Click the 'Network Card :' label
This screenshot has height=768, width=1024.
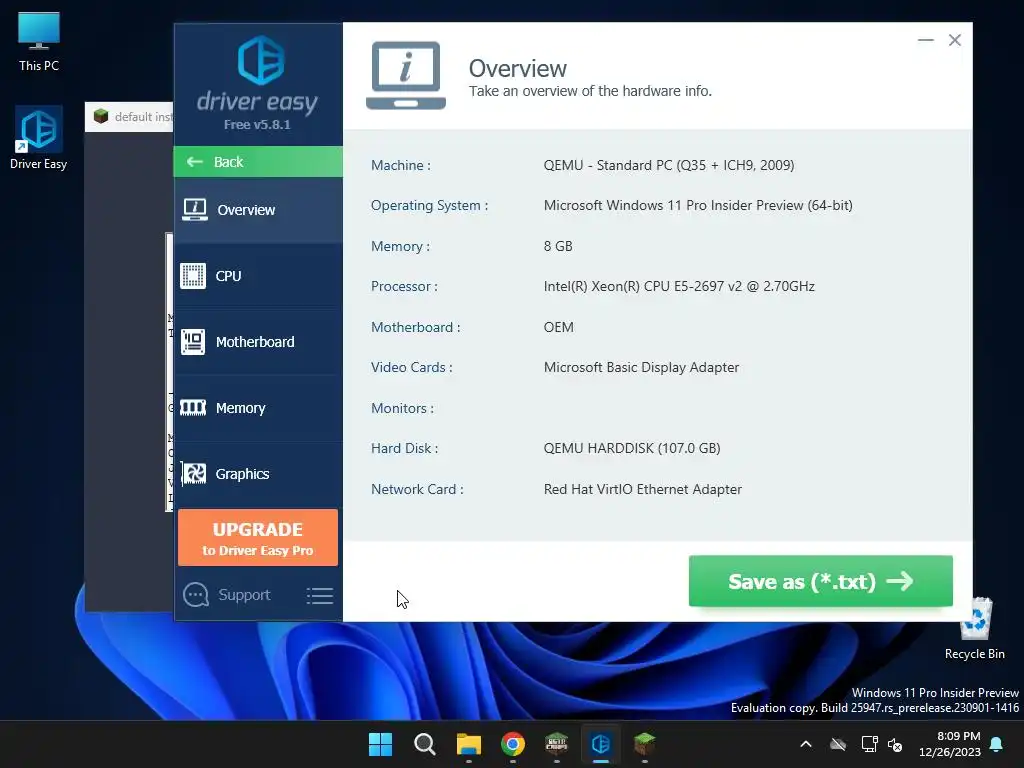tap(417, 489)
